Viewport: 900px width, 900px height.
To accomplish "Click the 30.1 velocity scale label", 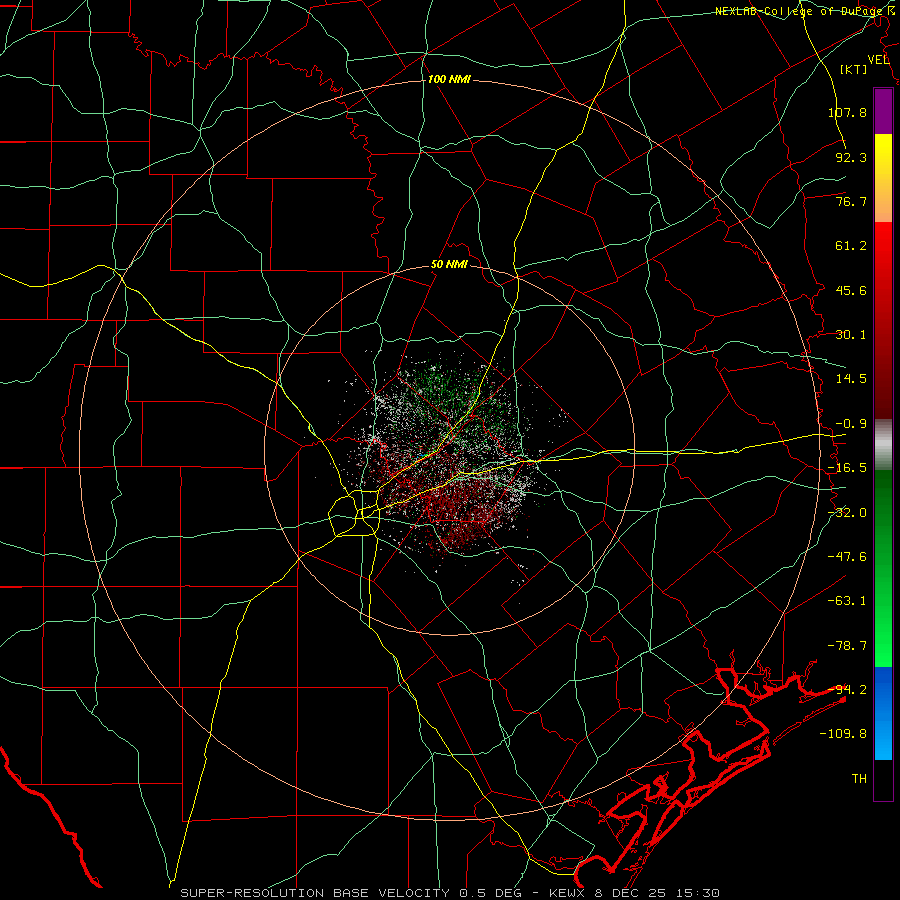I will 851,335.
